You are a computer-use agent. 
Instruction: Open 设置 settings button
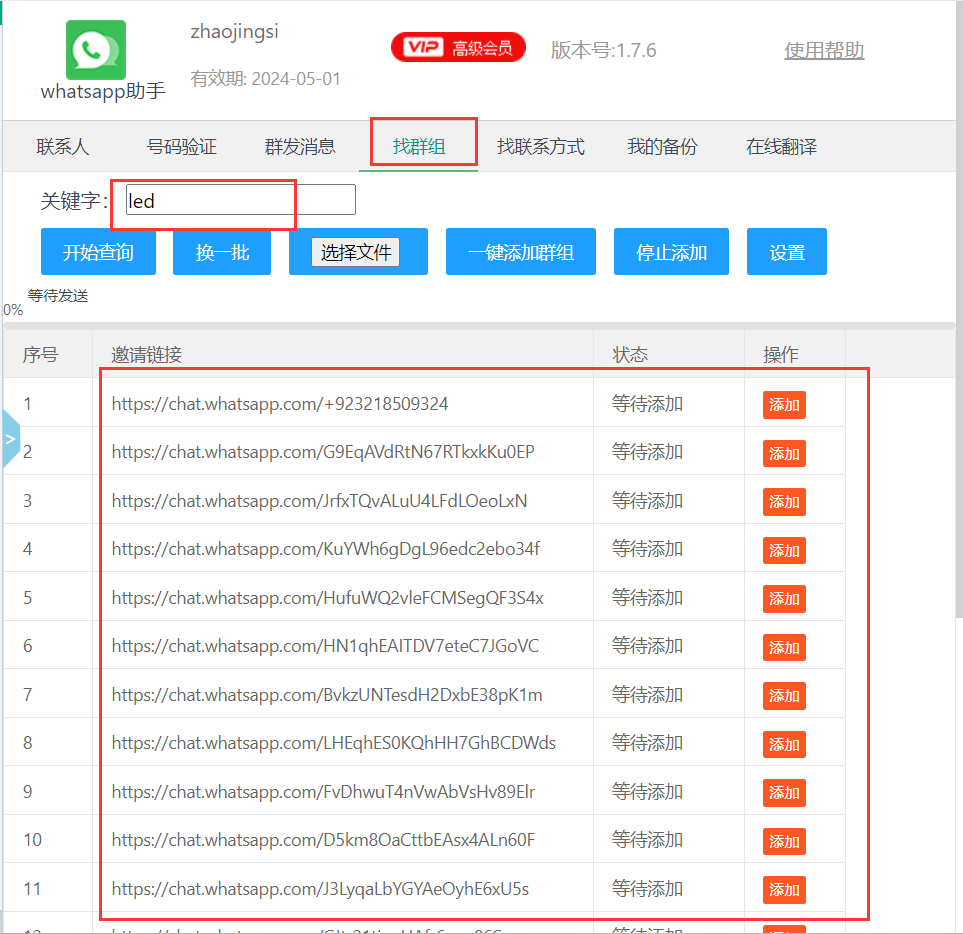[x=786, y=252]
